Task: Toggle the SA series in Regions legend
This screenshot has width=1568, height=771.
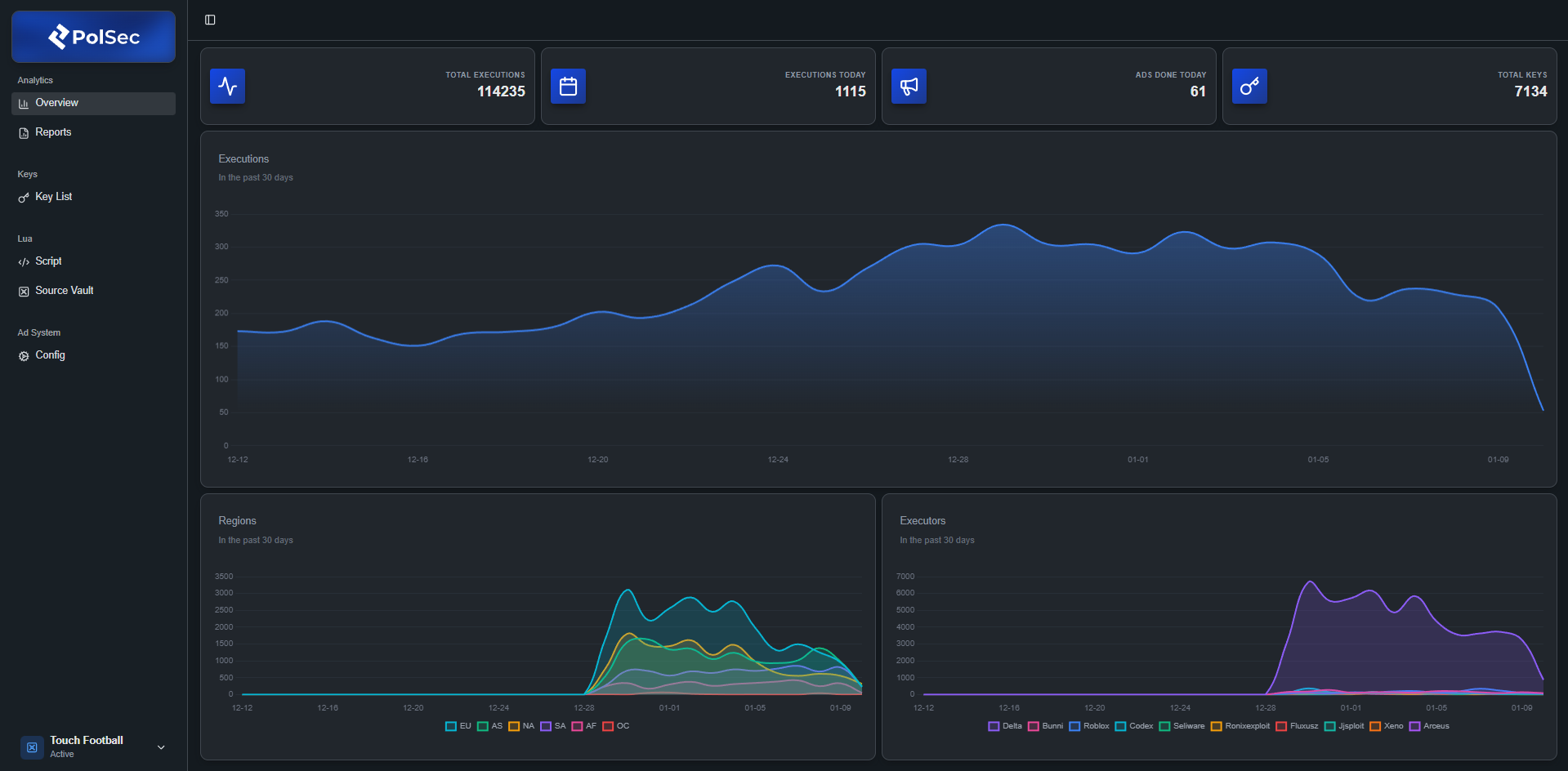Action: [x=553, y=726]
